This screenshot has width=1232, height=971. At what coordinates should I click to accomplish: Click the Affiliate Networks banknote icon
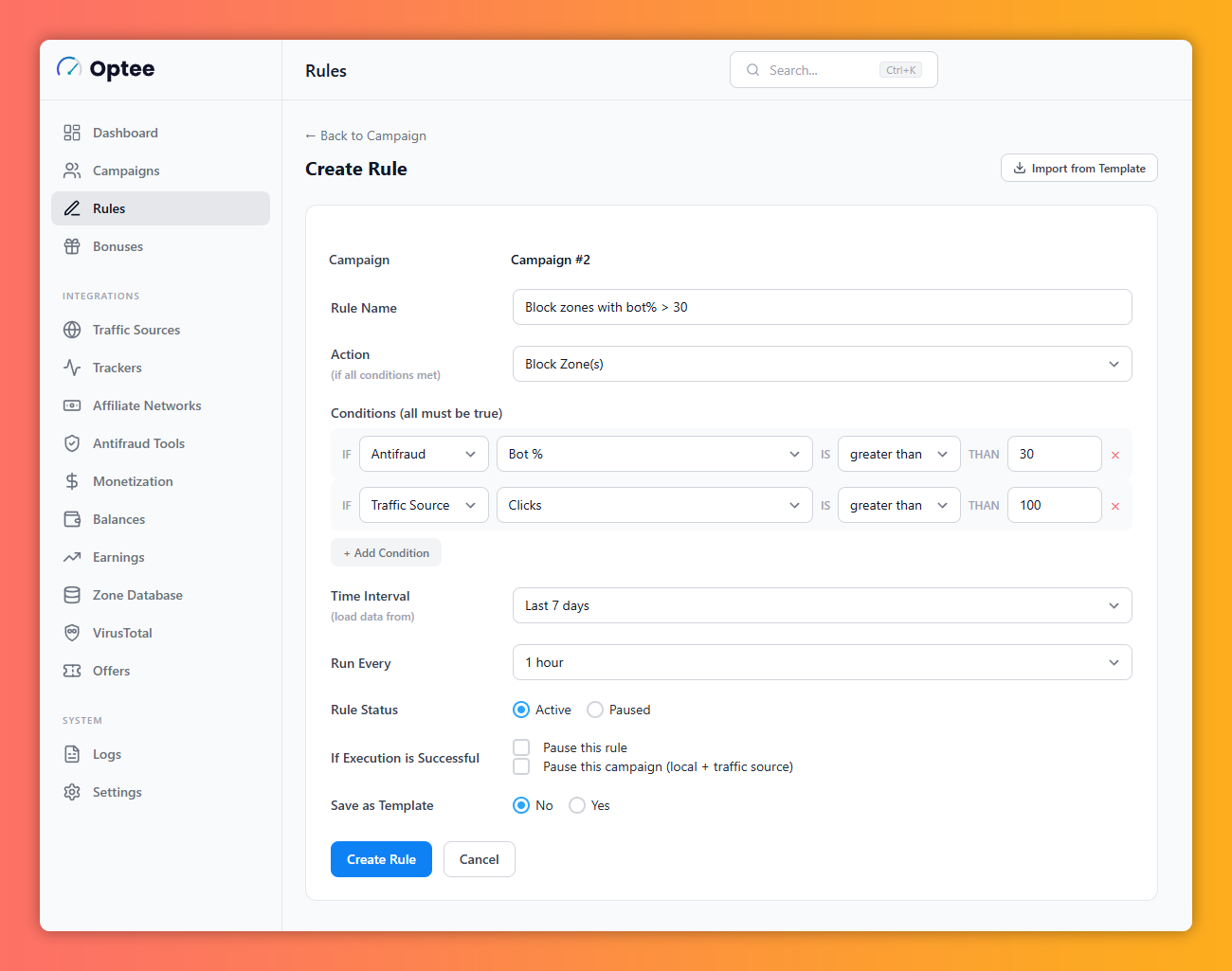72,405
